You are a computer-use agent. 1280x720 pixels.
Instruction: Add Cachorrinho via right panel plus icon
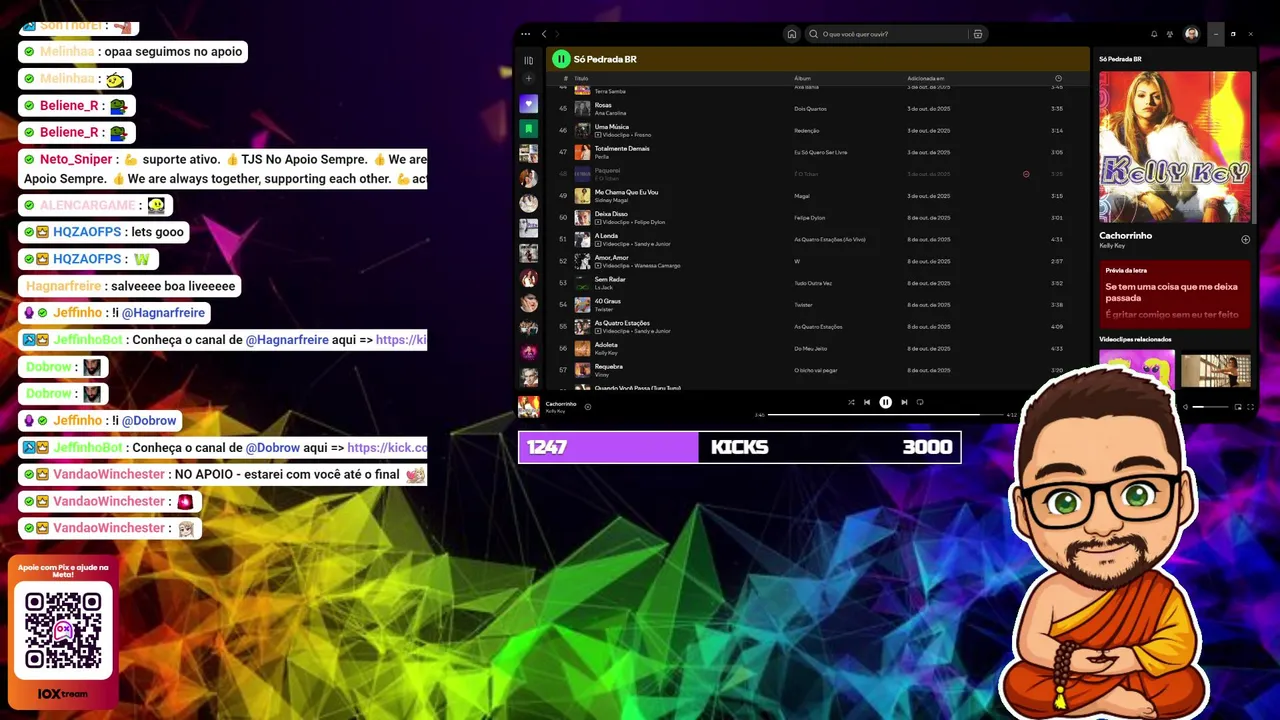pos(1245,240)
